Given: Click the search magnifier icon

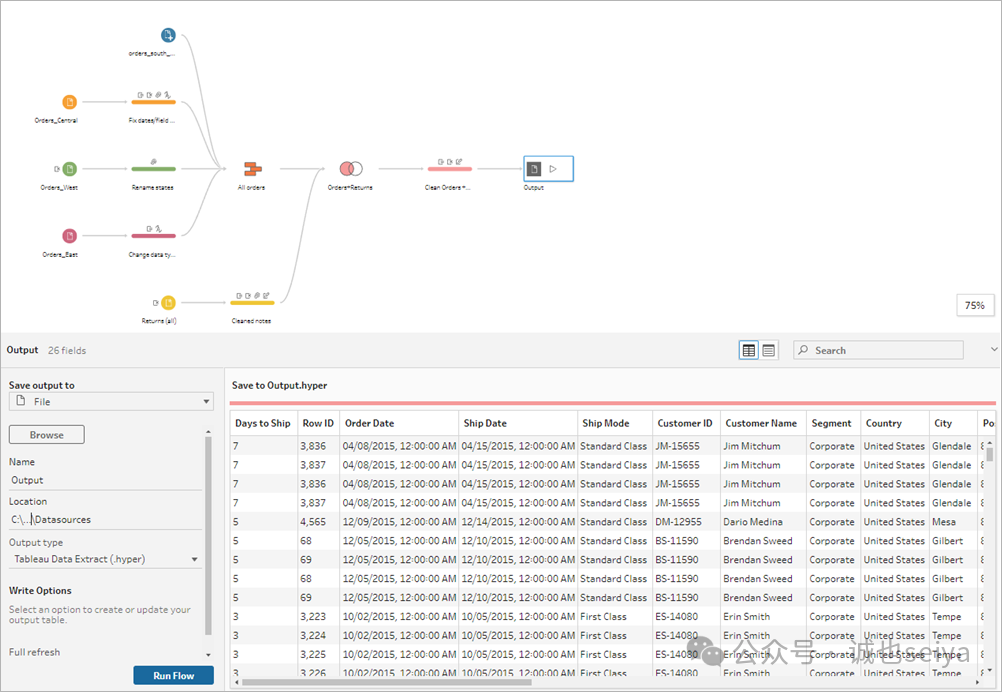Looking at the screenshot, I should [x=803, y=350].
